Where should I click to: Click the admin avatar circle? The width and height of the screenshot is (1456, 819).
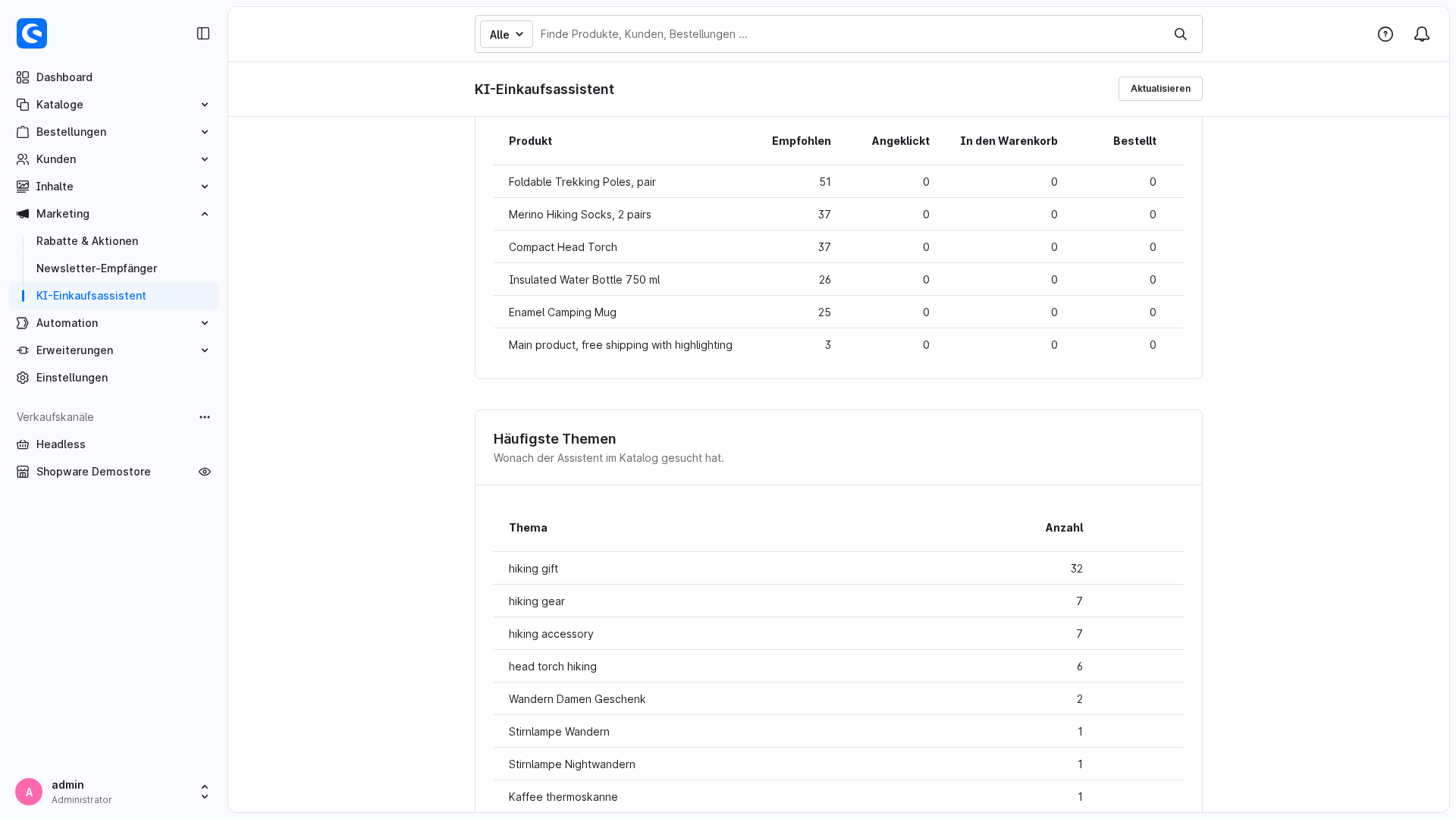coord(29,792)
